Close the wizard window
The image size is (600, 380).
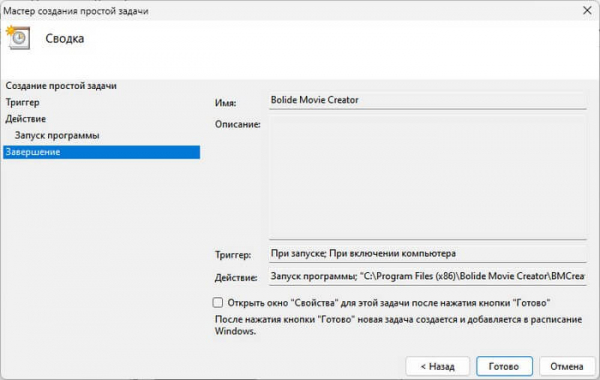tap(587, 10)
